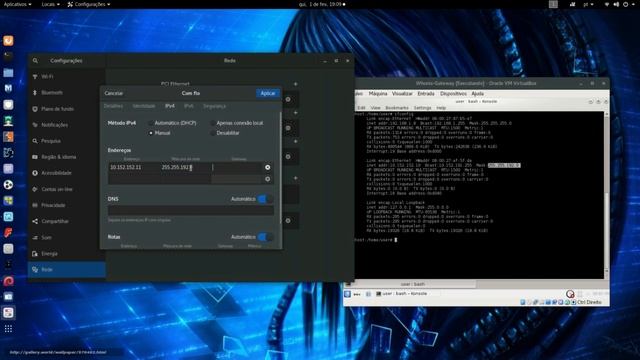Open Compartilhar settings panel

(x=67, y=221)
